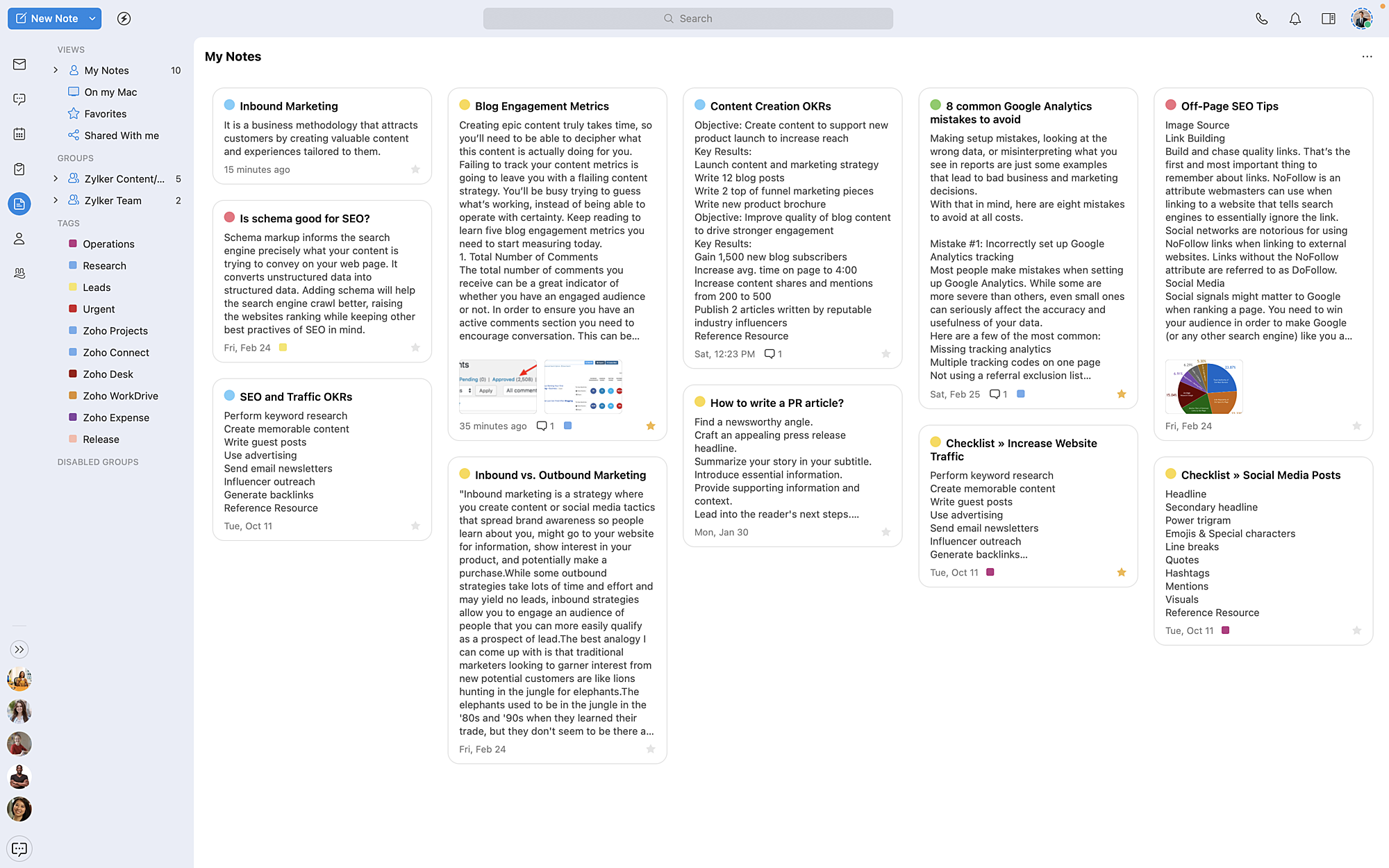Expand the My Notes tree item
This screenshot has height=868, width=1389.
click(56, 70)
